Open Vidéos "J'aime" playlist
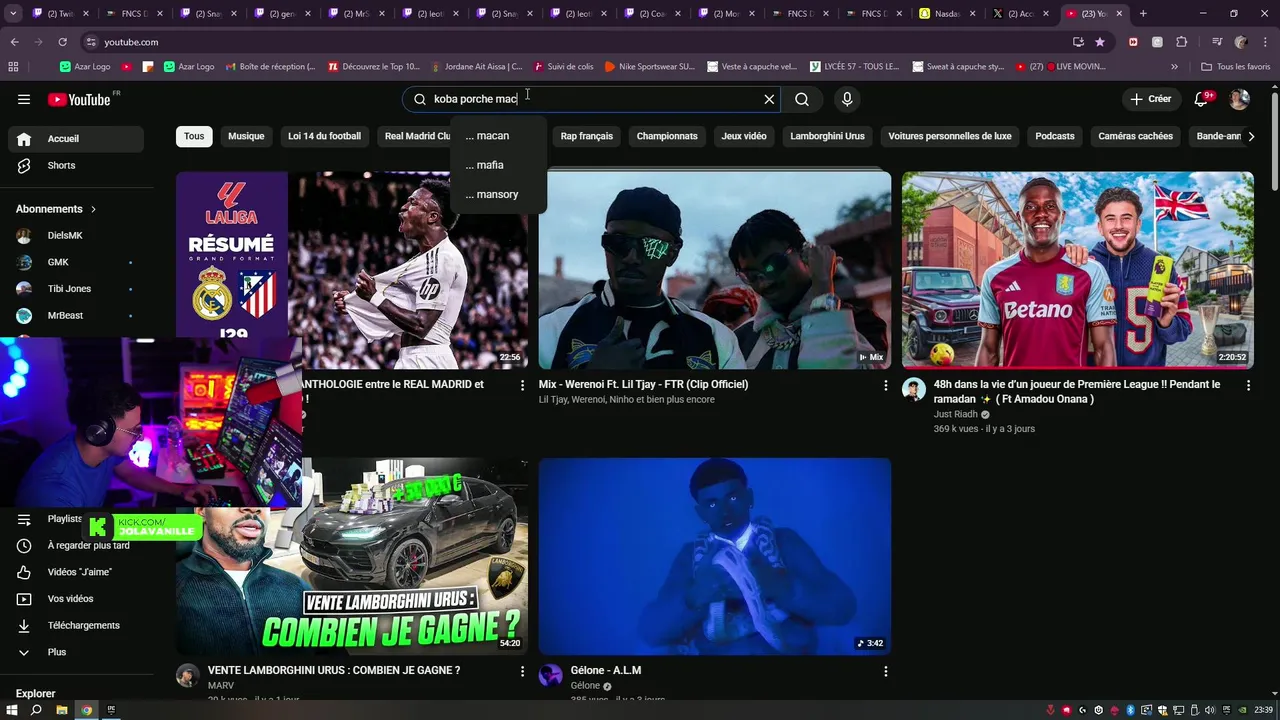 75,572
